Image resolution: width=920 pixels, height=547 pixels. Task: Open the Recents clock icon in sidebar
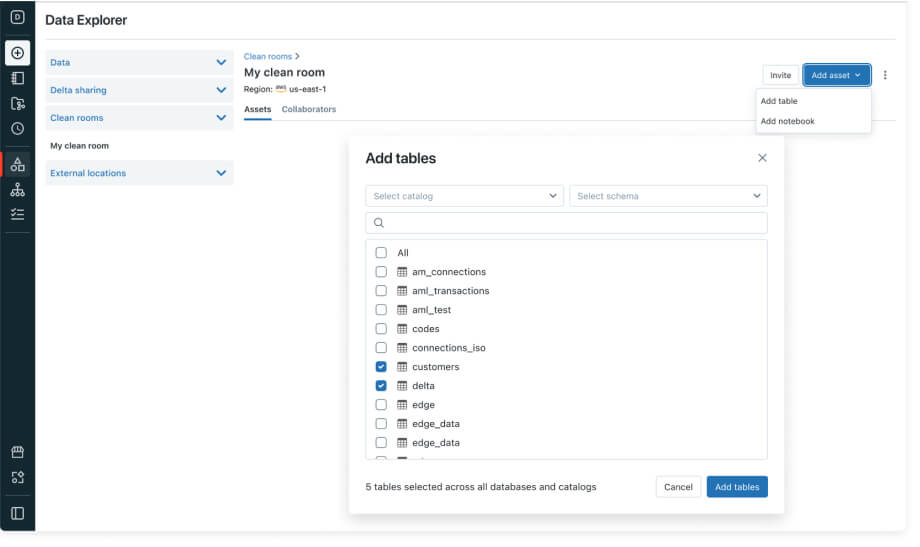[17, 128]
